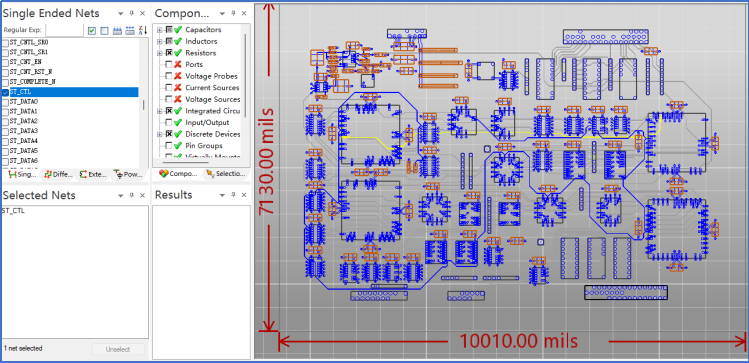This screenshot has height=363, width=749.
Task: Click the net list vertical scrollbar thumb
Action: coord(143,105)
